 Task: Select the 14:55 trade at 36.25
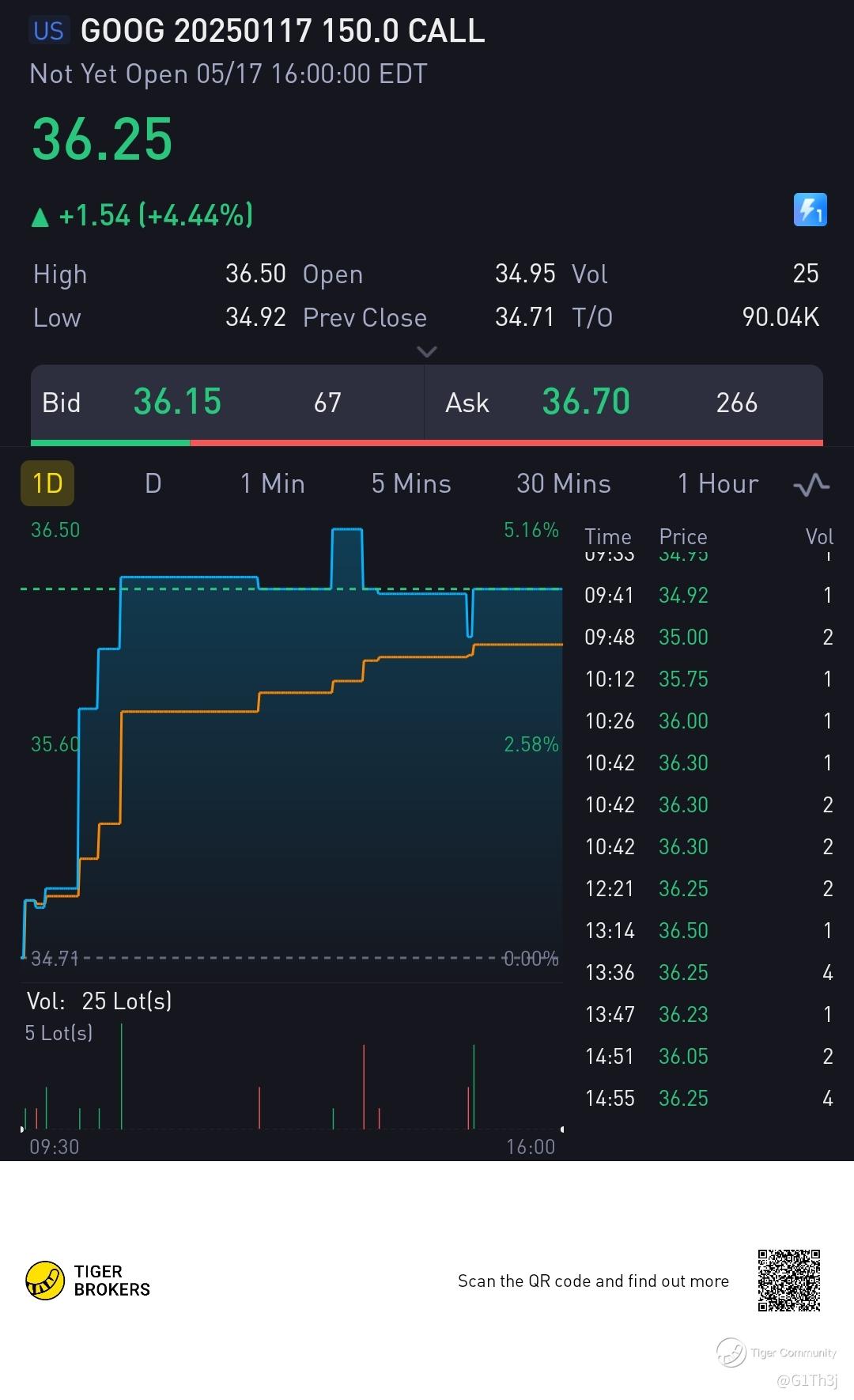[x=709, y=1098]
